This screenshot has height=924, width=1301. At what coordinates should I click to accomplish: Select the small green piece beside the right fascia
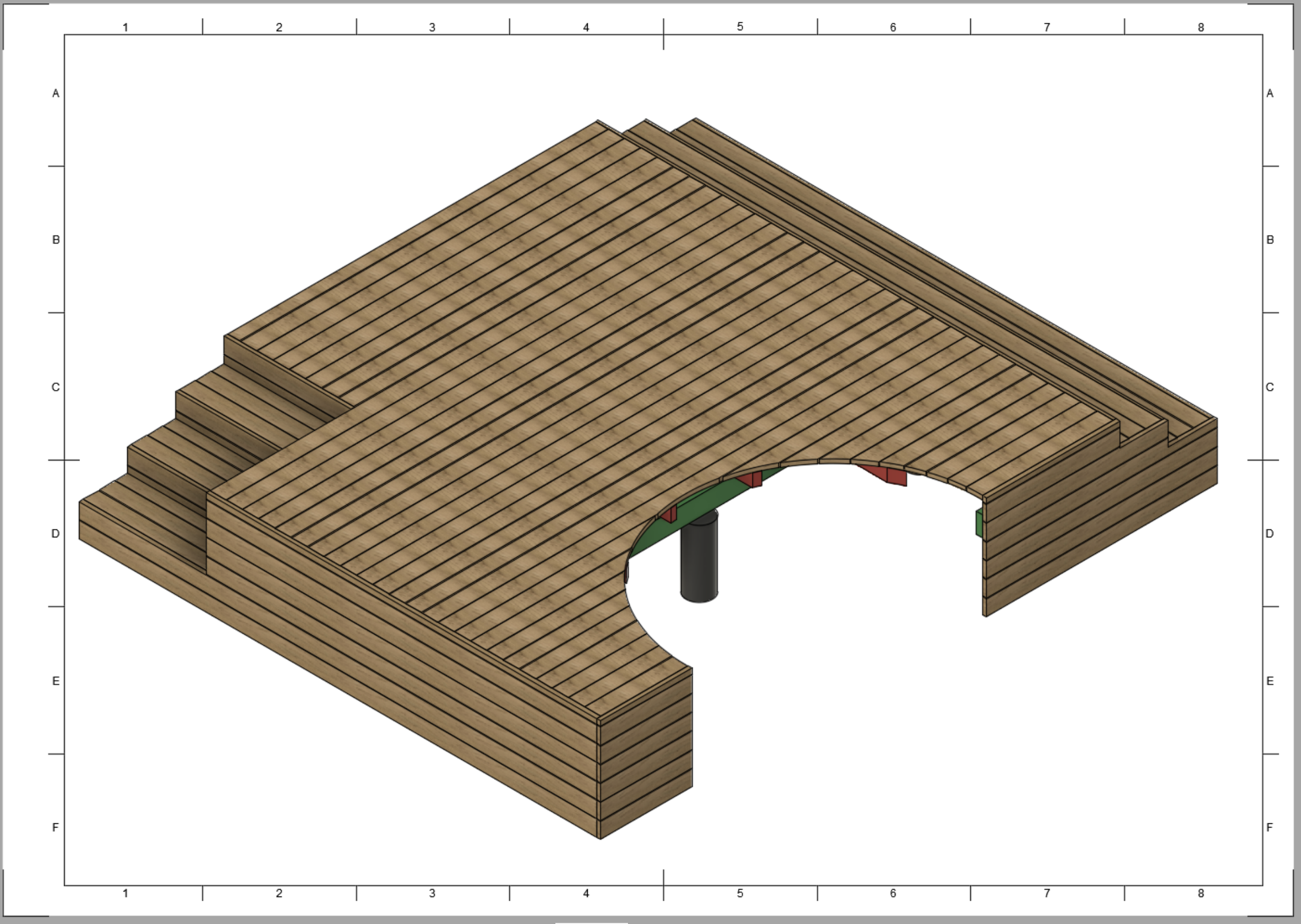pos(979,523)
